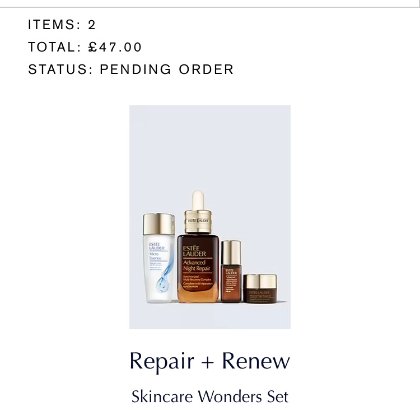This screenshot has height=420, width=420.
Task: Click the PENDING ORDER status value
Action: coord(167,69)
